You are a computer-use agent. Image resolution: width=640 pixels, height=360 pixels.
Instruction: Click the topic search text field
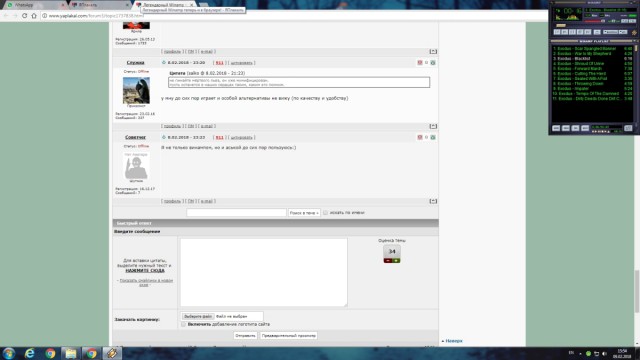tap(236, 213)
